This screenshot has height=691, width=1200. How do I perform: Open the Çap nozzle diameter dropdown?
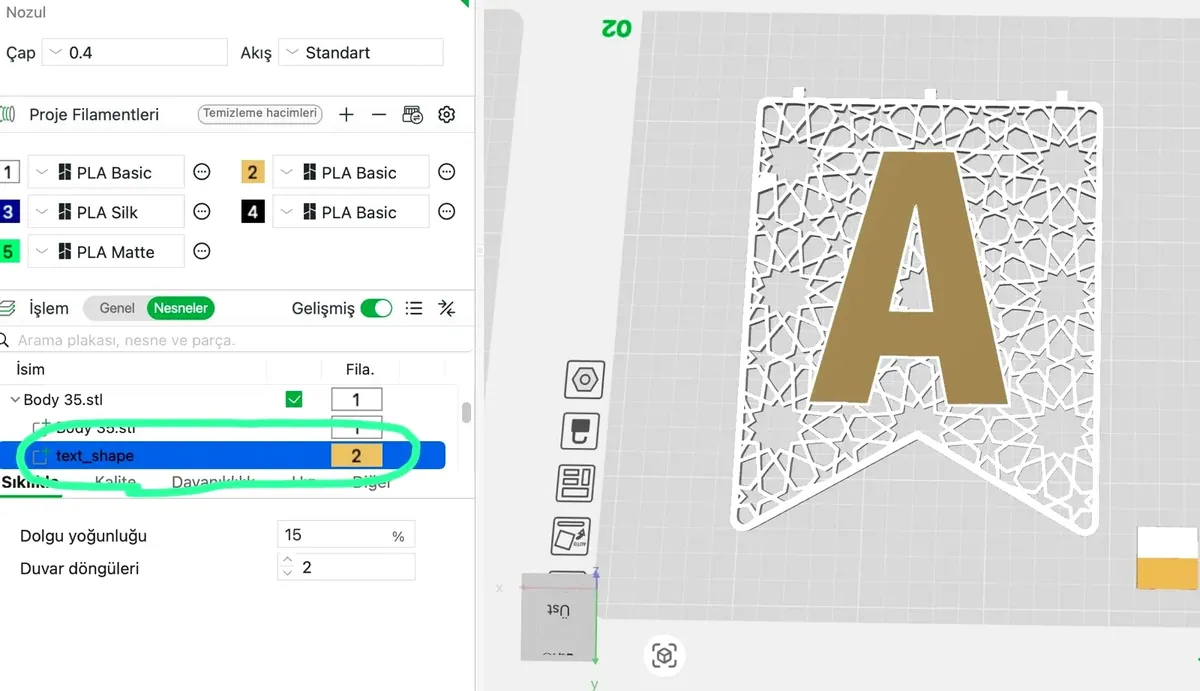136,53
